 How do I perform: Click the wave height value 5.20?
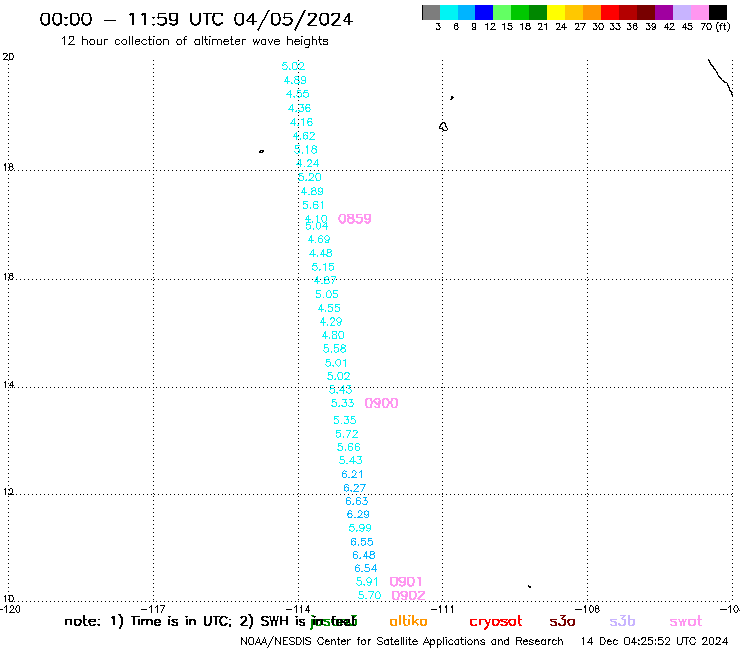click(x=310, y=177)
